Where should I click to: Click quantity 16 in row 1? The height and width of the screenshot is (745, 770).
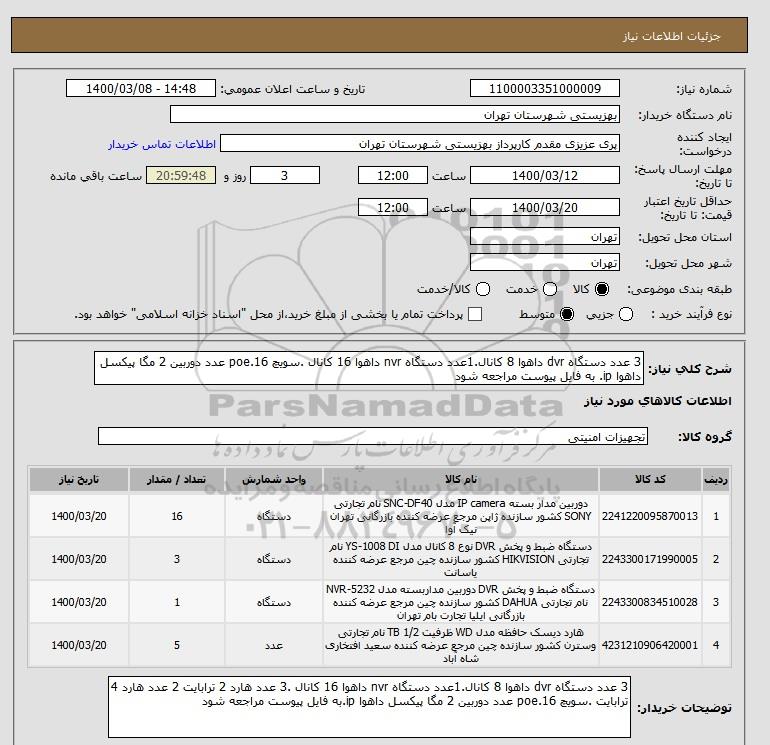click(x=177, y=516)
